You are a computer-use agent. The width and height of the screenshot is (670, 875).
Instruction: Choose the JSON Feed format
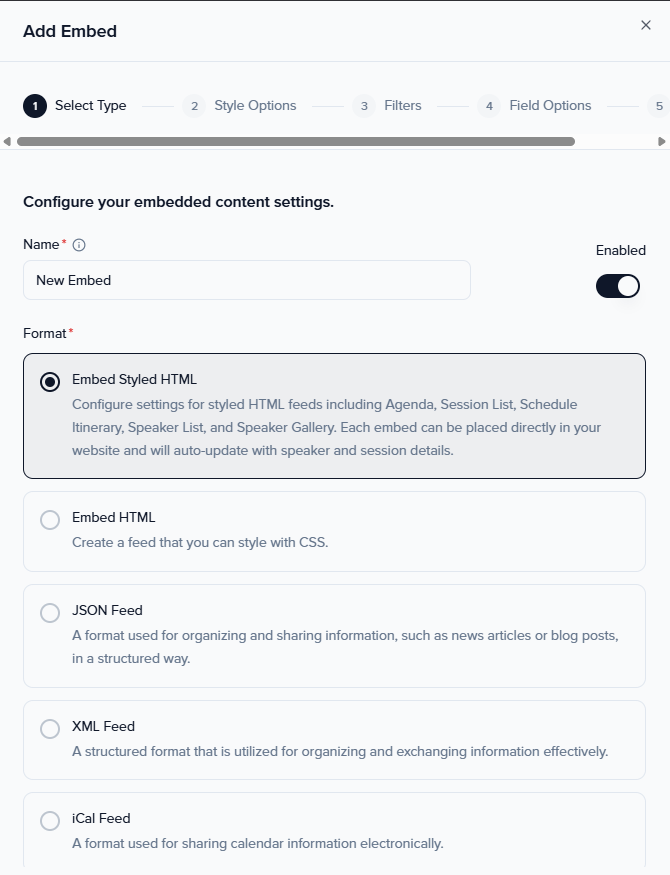[x=50, y=613]
